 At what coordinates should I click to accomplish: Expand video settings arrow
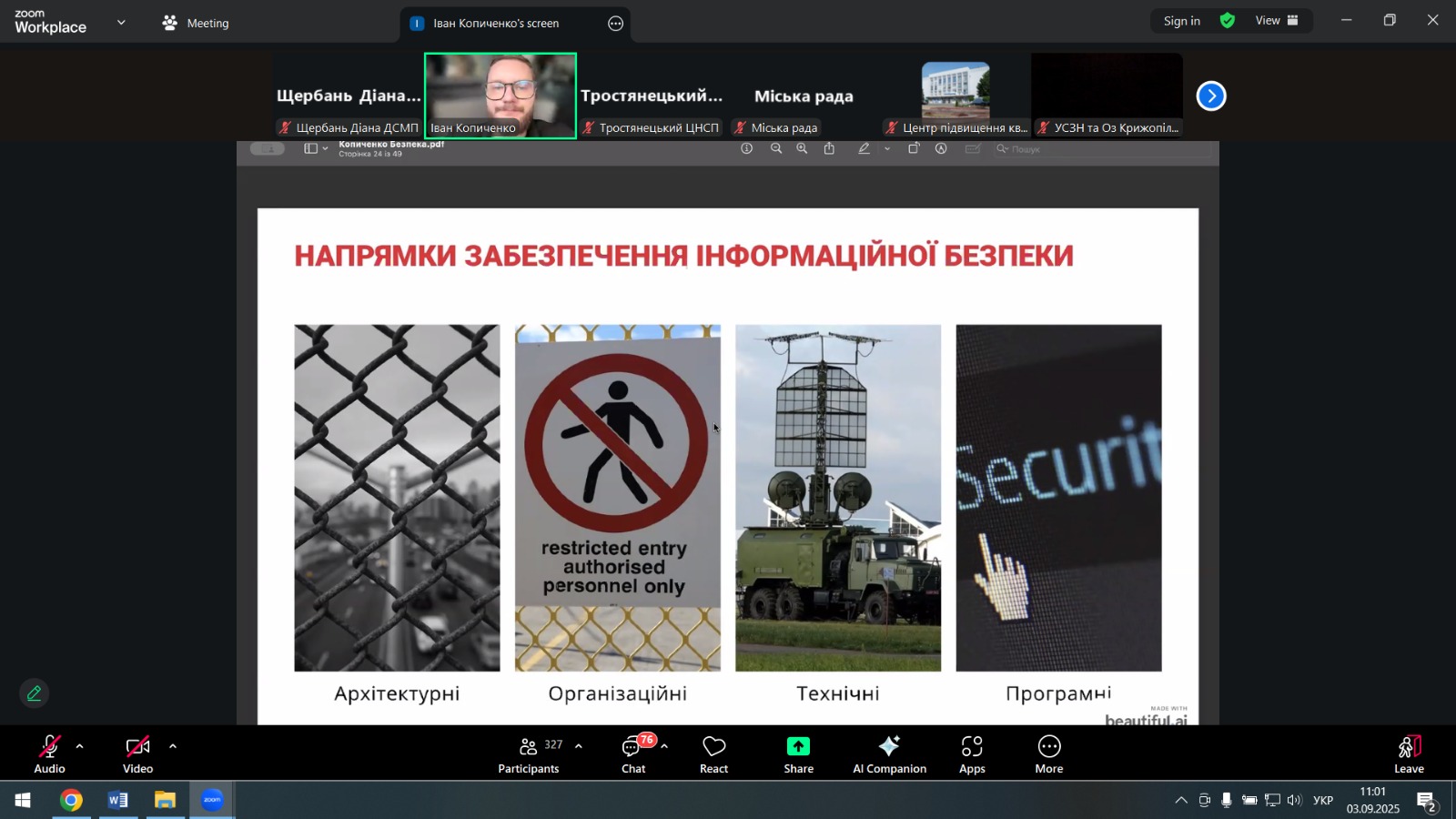pos(173,746)
